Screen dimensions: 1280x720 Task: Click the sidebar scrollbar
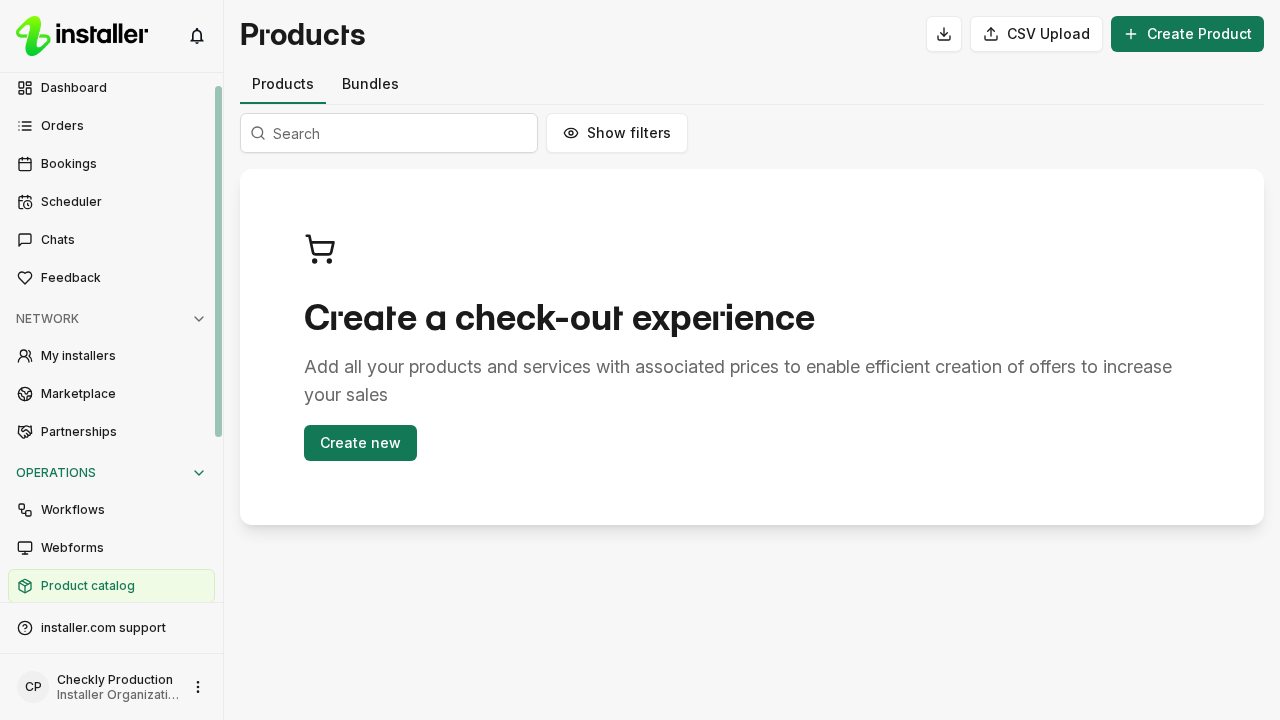218,262
